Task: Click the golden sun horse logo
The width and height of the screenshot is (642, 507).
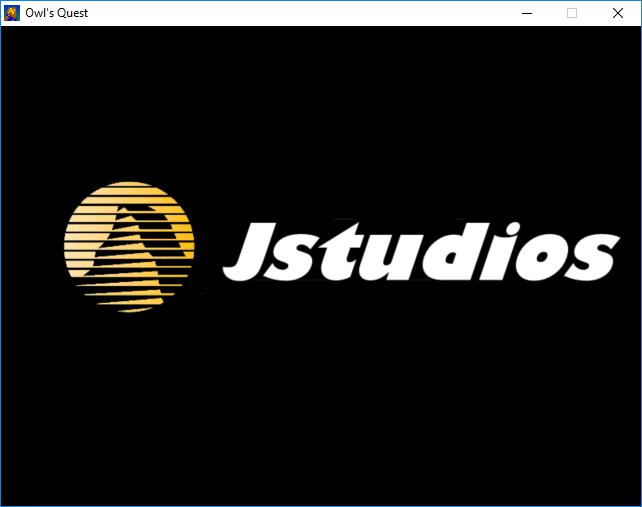Action: coord(129,247)
